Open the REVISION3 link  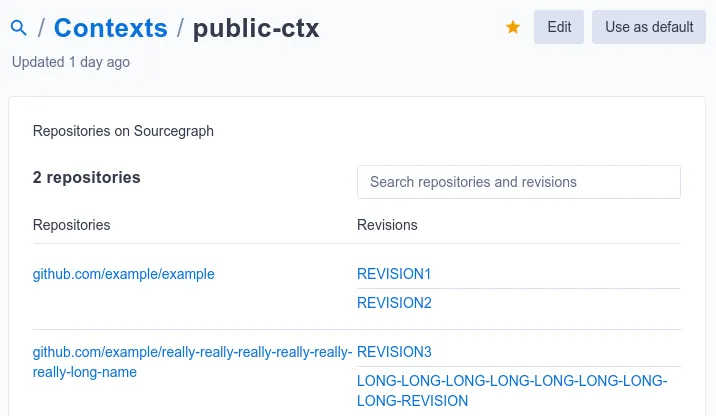(394, 352)
